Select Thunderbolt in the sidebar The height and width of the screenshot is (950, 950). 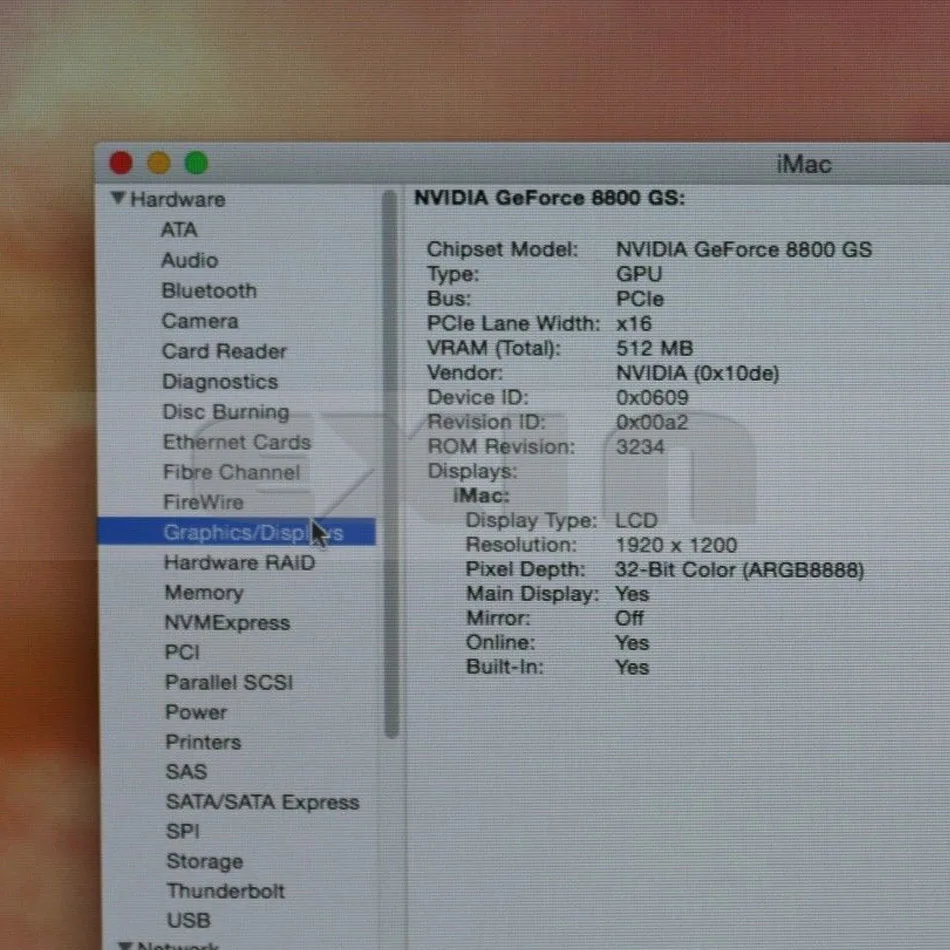point(225,891)
